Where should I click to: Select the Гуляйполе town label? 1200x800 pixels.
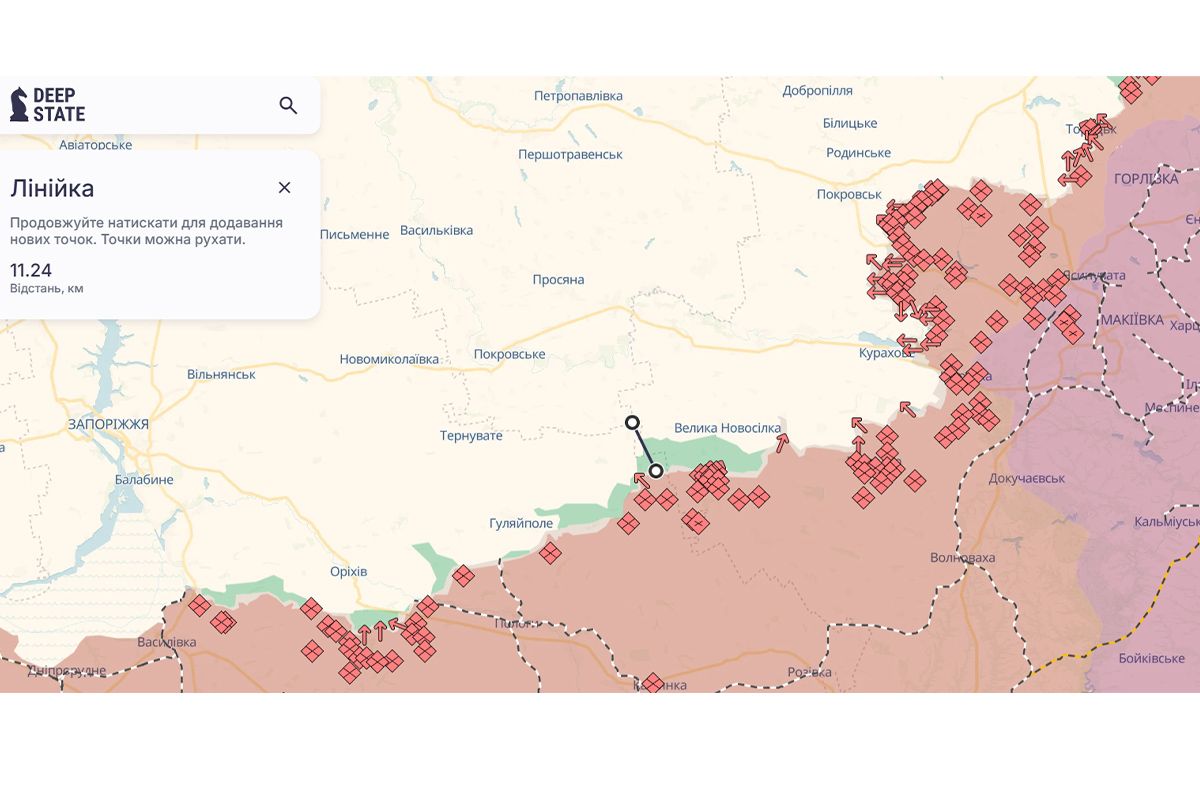point(520,523)
